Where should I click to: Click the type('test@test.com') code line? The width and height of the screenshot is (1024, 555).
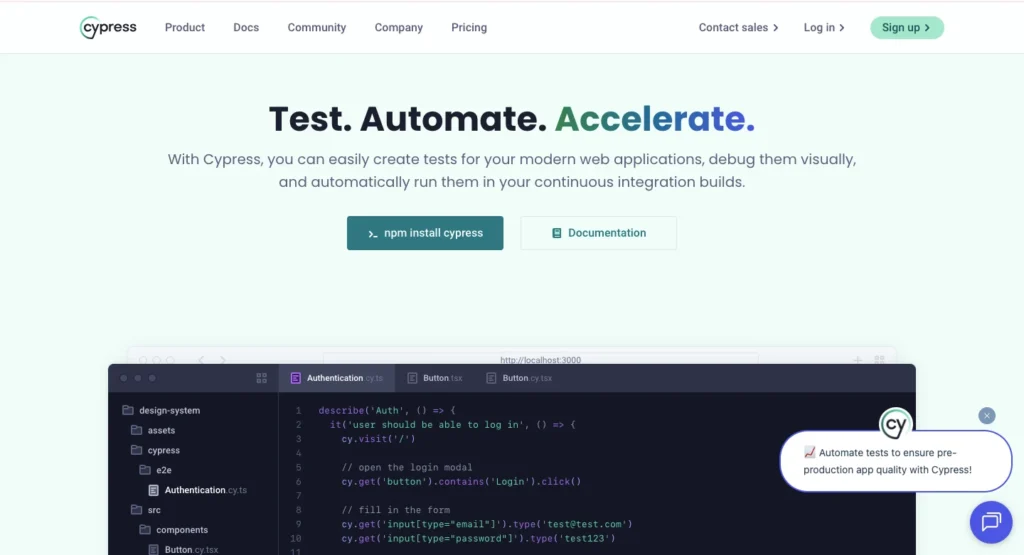pos(487,524)
